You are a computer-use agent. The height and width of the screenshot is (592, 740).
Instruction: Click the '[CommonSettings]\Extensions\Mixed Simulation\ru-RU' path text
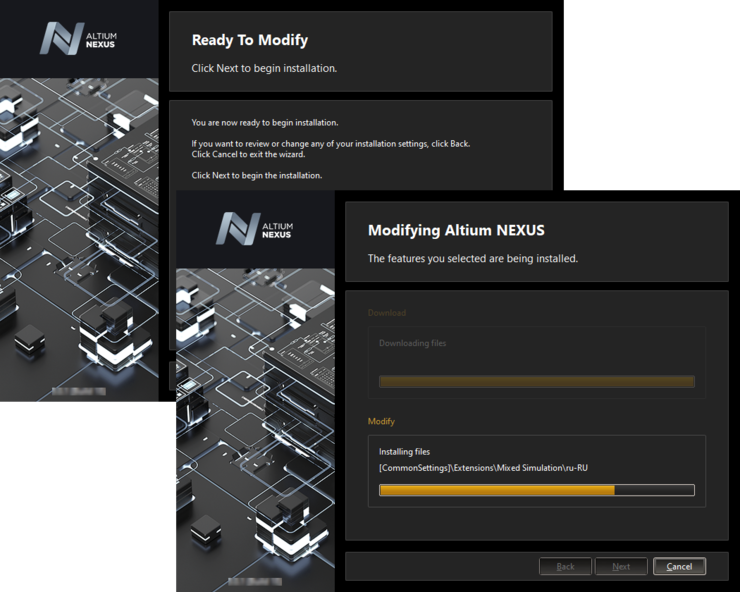click(483, 468)
